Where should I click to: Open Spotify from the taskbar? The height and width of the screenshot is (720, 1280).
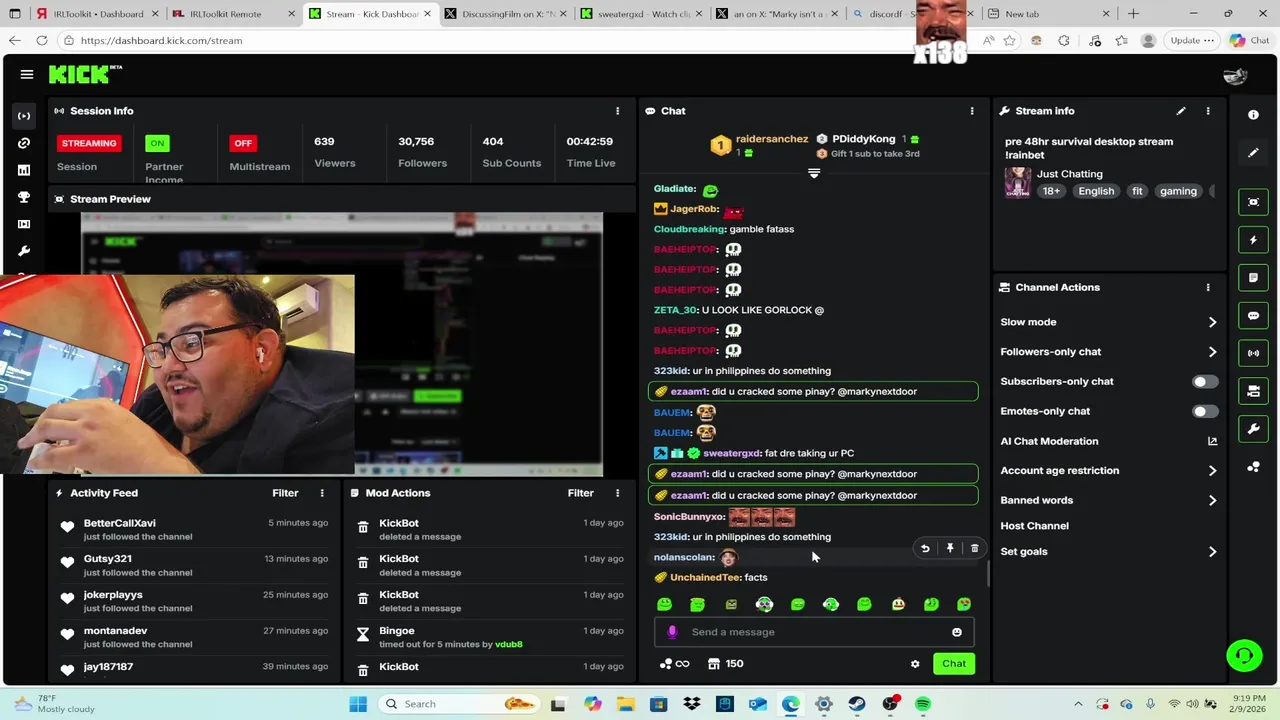tap(923, 704)
